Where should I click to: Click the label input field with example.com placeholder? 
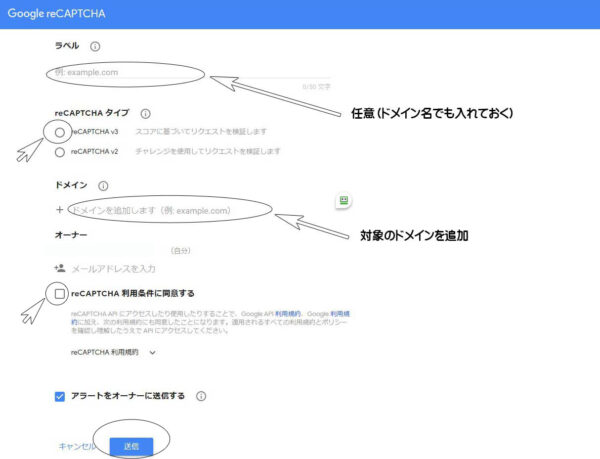[x=193, y=72]
